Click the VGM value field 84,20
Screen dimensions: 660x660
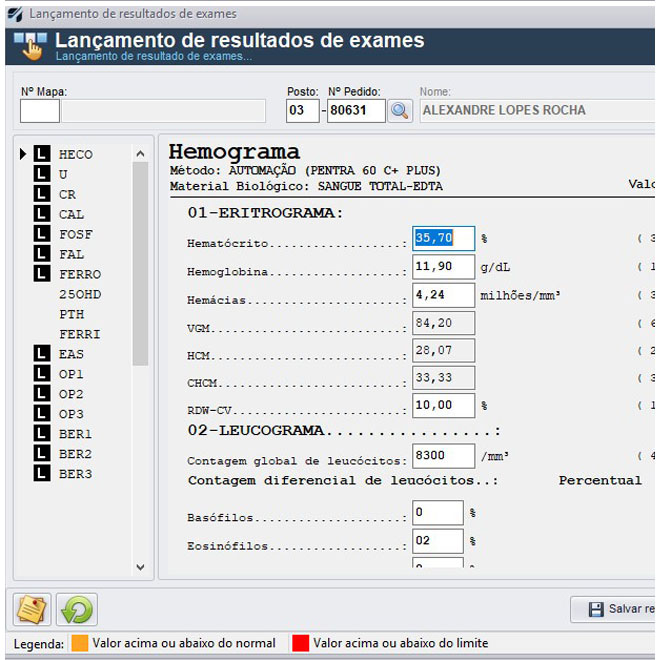[444, 323]
